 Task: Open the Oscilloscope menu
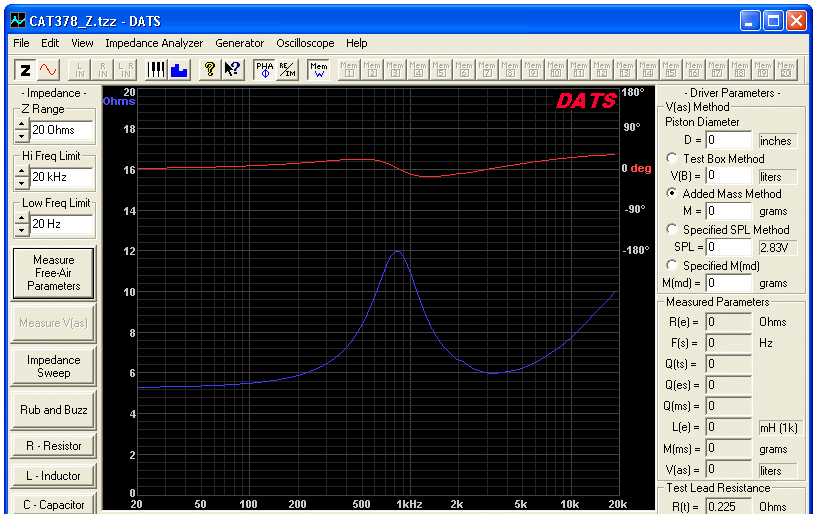[x=305, y=43]
